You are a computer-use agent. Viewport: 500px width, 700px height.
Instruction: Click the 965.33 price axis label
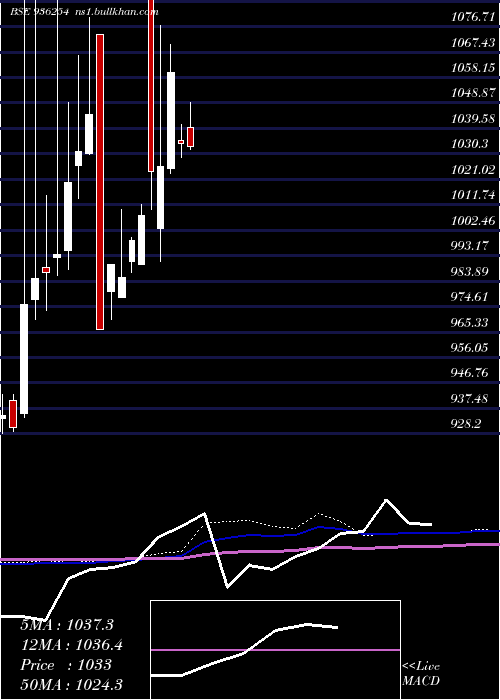pyautogui.click(x=470, y=322)
